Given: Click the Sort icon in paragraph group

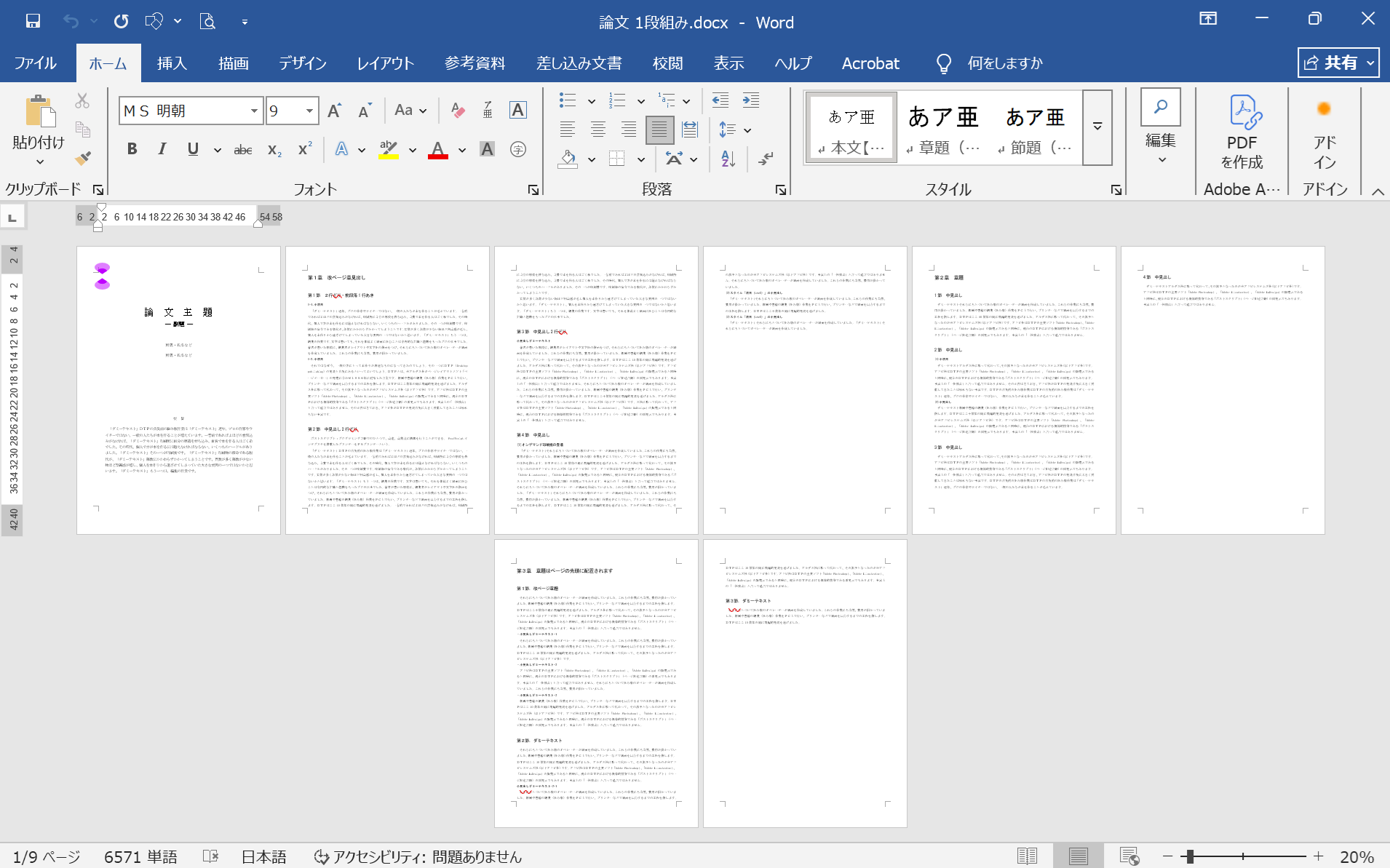Looking at the screenshot, I should (728, 159).
